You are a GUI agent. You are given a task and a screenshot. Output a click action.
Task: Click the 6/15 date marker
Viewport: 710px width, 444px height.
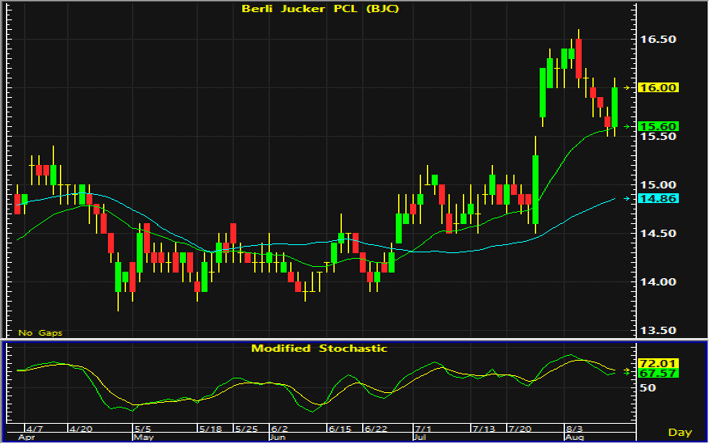340,429
